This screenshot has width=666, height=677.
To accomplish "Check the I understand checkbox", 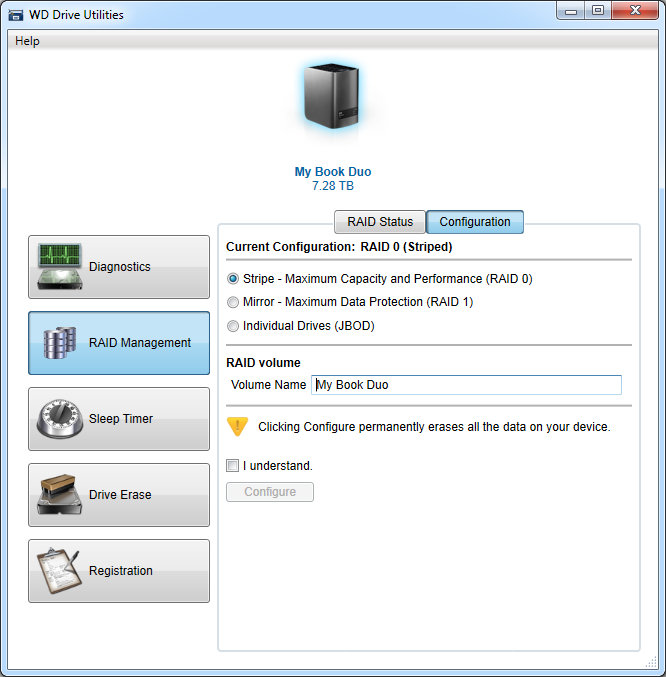I will 233,466.
